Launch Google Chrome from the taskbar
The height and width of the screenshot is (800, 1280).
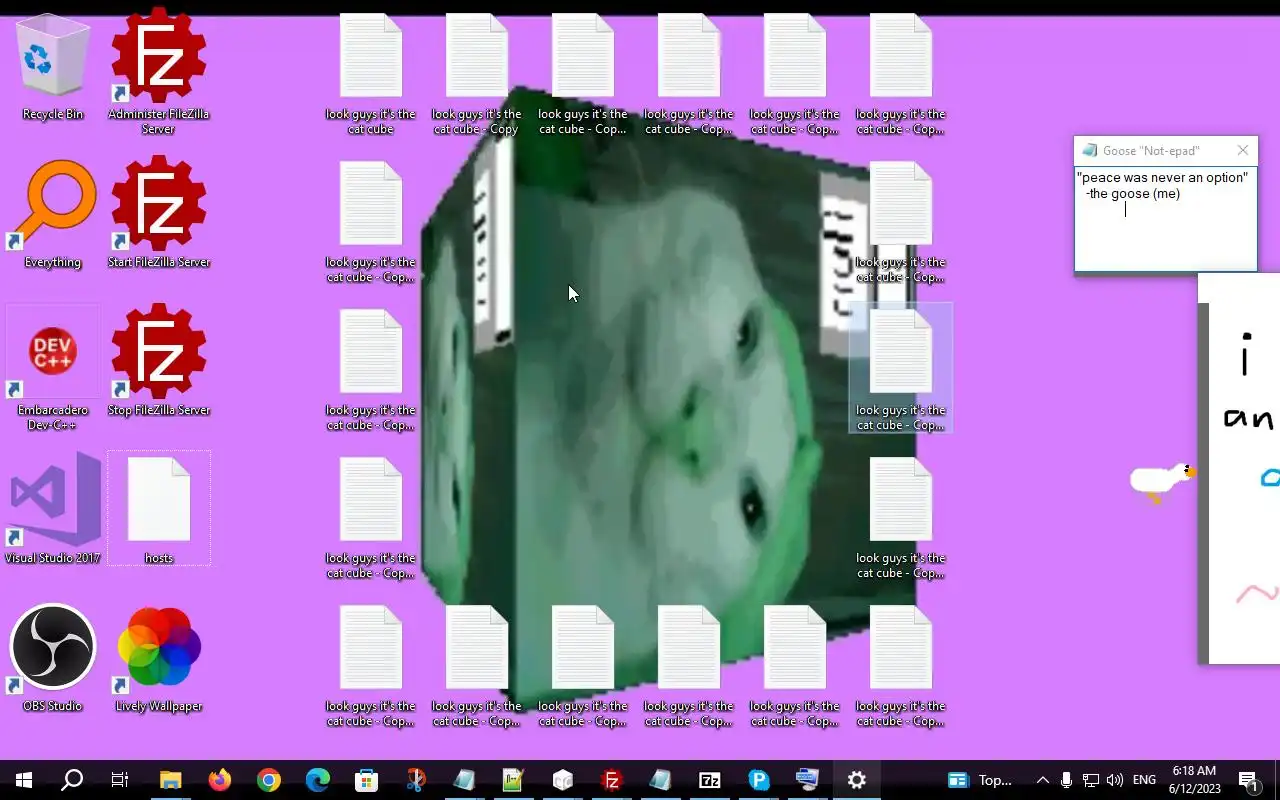tap(268, 780)
